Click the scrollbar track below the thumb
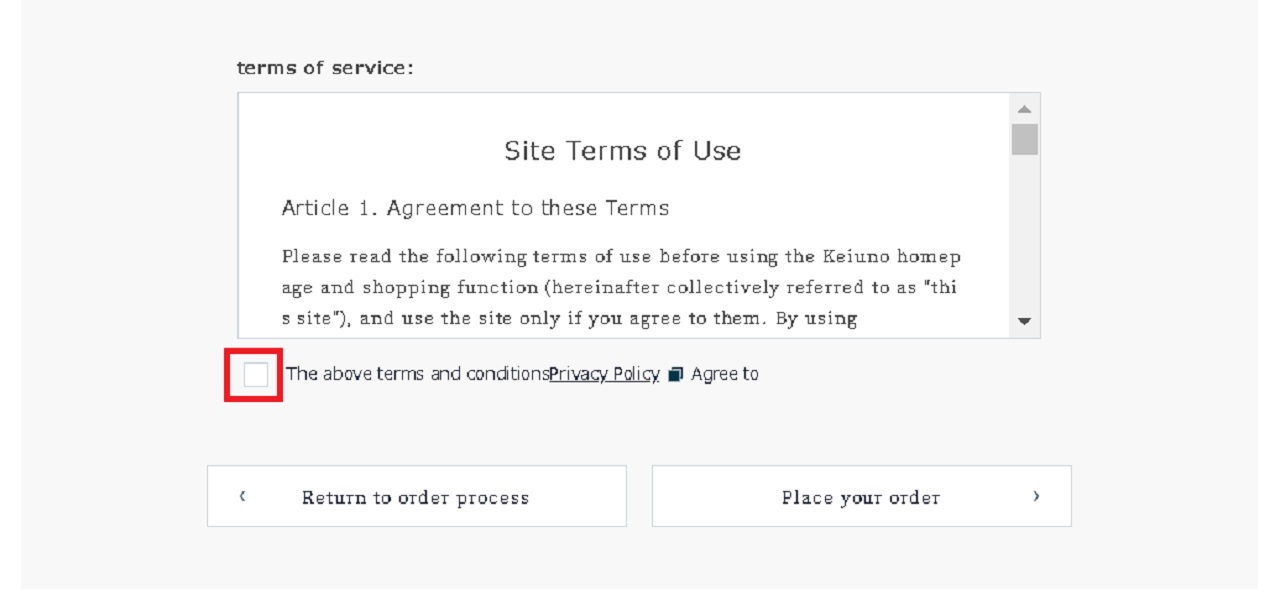The image size is (1275, 600). tap(1024, 232)
